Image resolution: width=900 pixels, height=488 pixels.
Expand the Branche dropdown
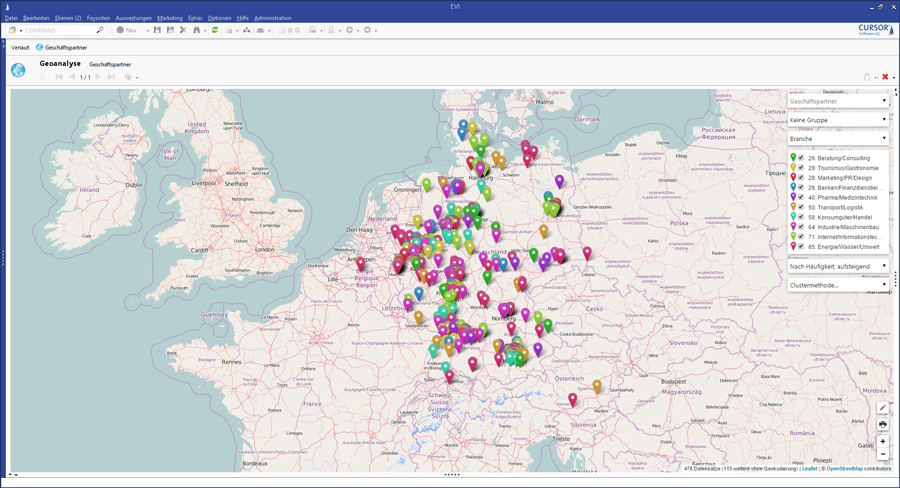838,139
